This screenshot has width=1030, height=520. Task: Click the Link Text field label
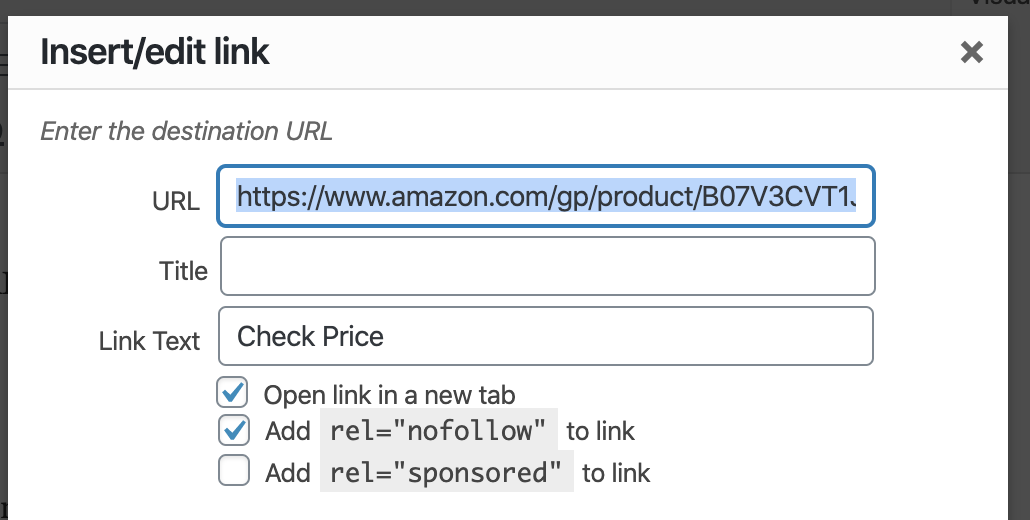149,341
